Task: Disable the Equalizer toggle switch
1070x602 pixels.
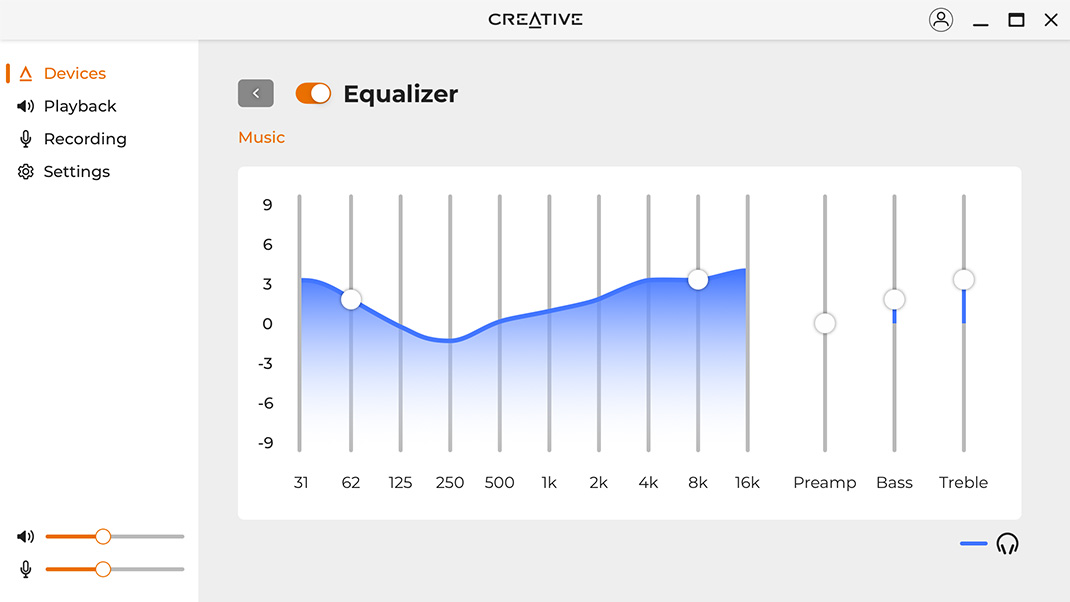Action: click(x=313, y=94)
